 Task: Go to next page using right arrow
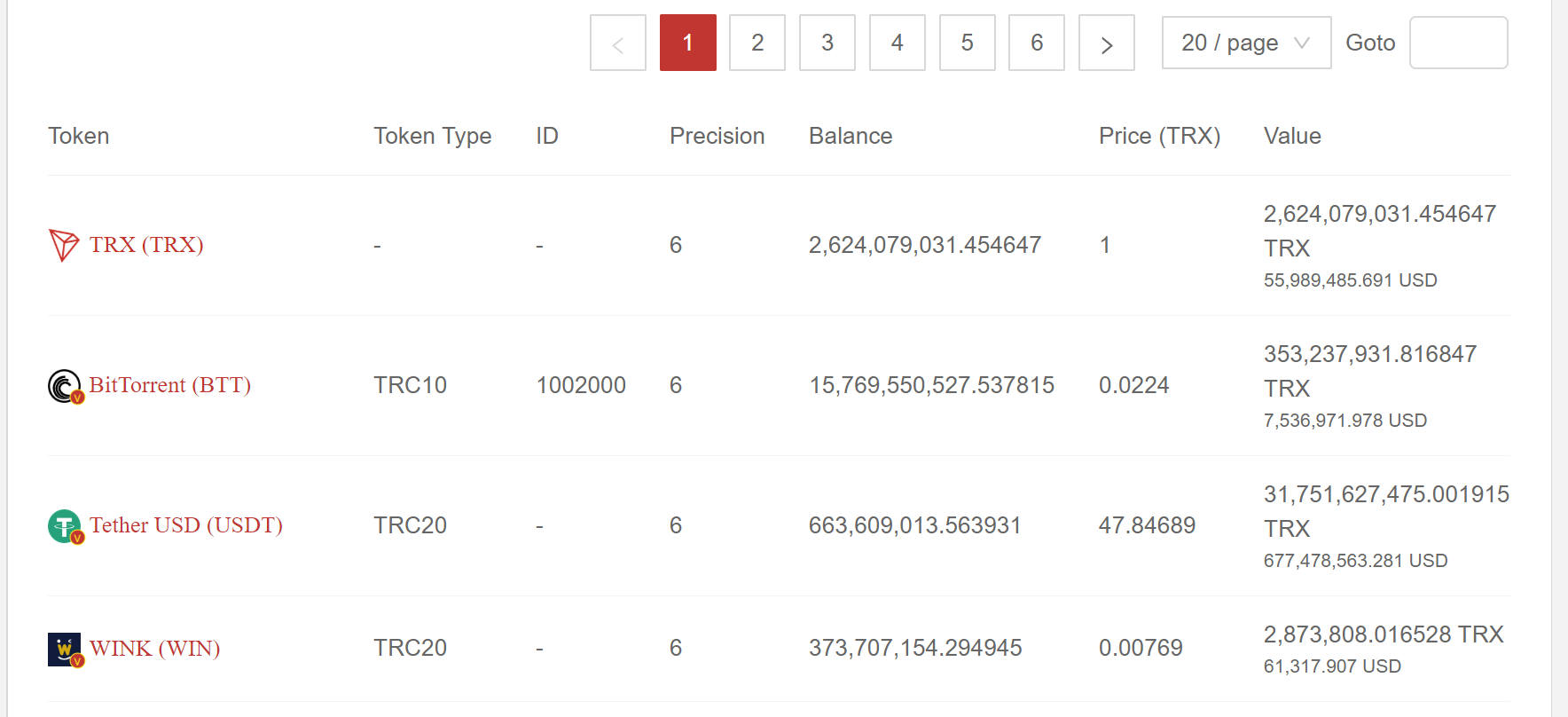click(1106, 43)
